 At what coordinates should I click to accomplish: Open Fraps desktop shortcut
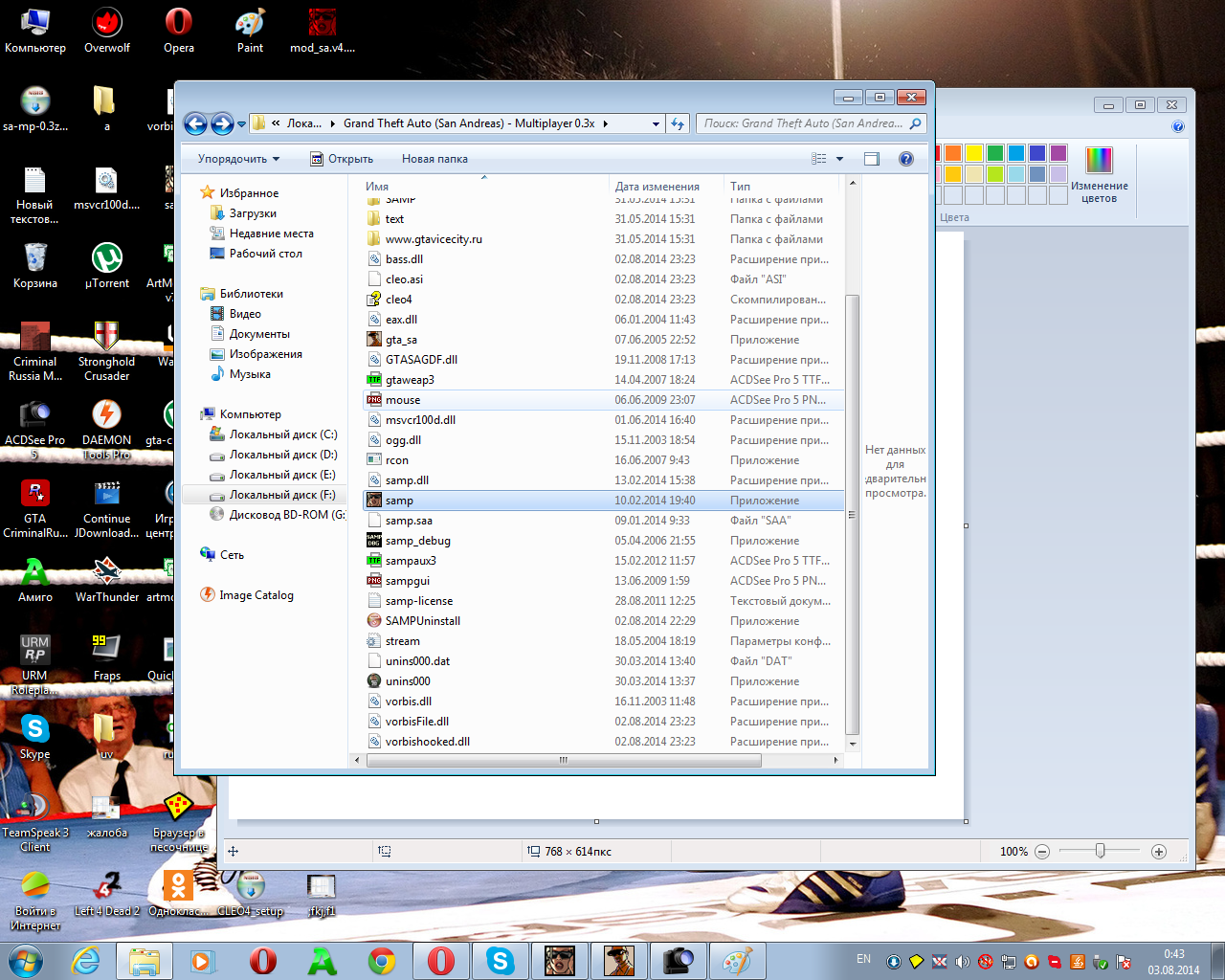[x=107, y=658]
